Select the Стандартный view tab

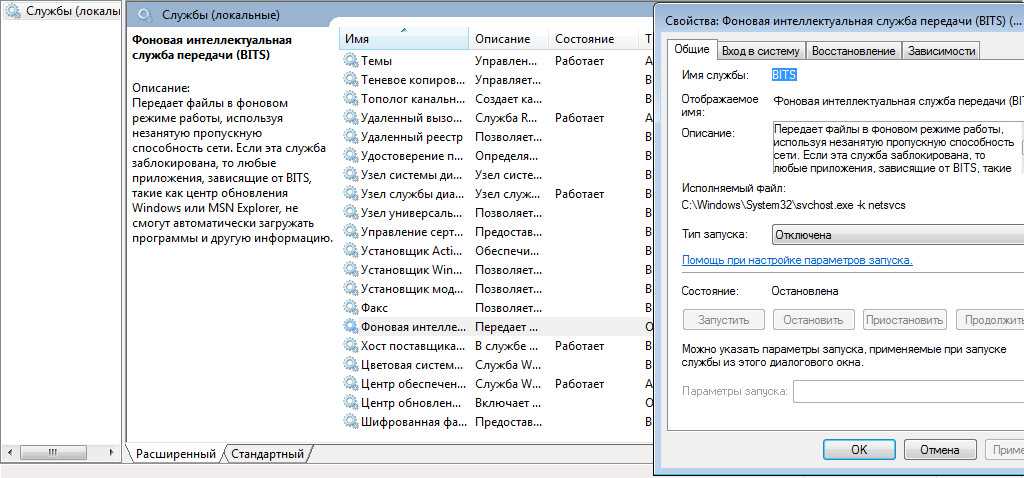click(x=268, y=453)
